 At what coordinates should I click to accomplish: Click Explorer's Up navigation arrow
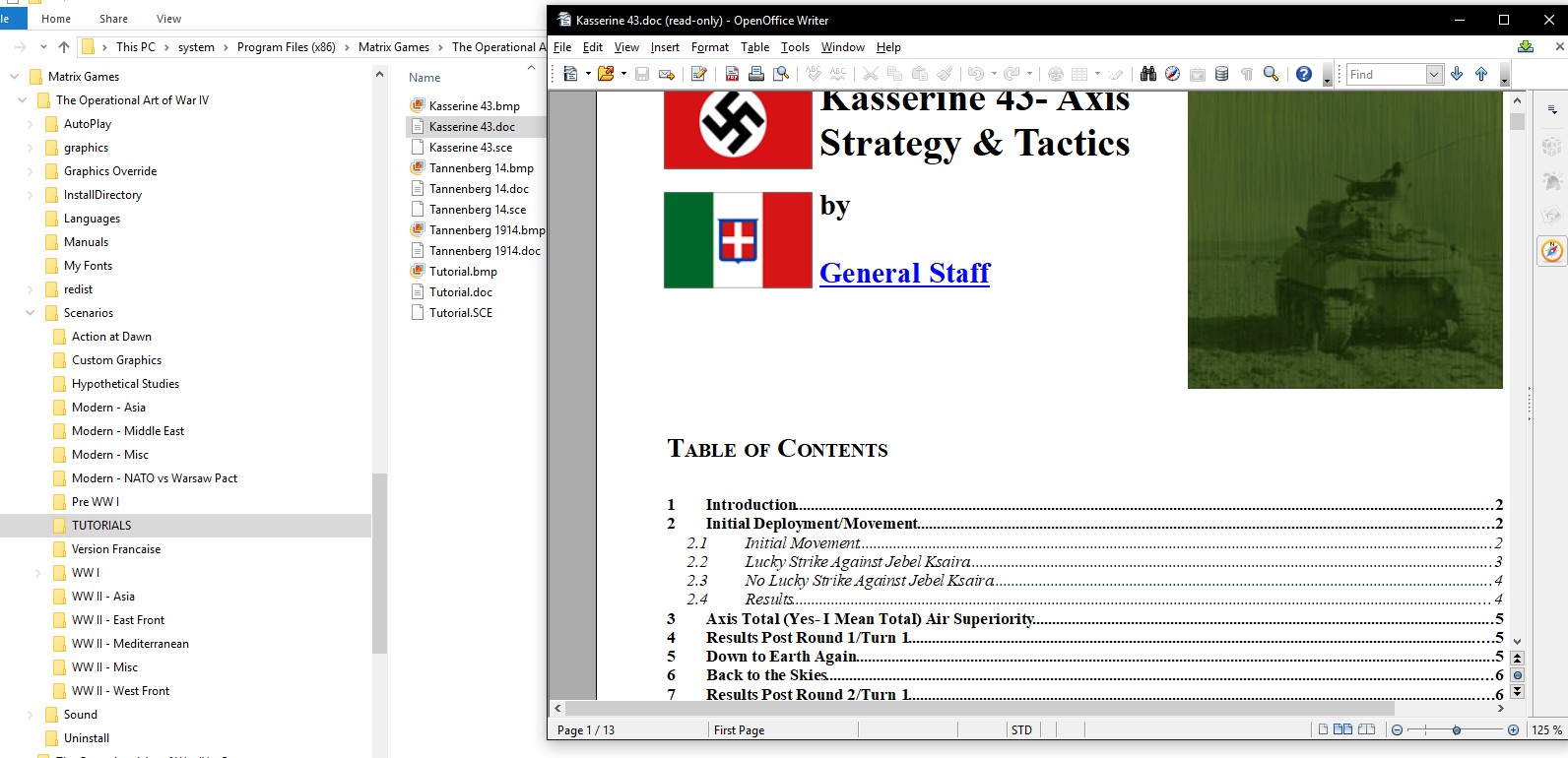64,47
